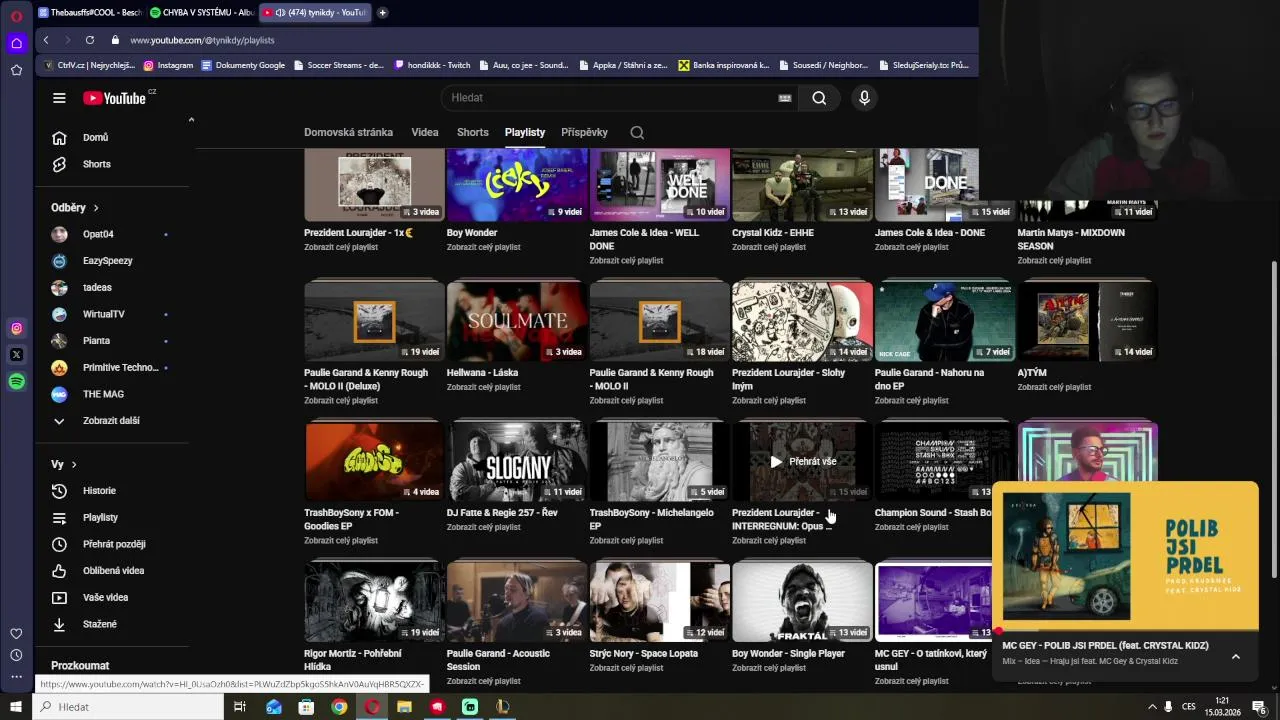
Task: Open the Boy Wonder - Single Player thumbnail
Action: [802, 602]
